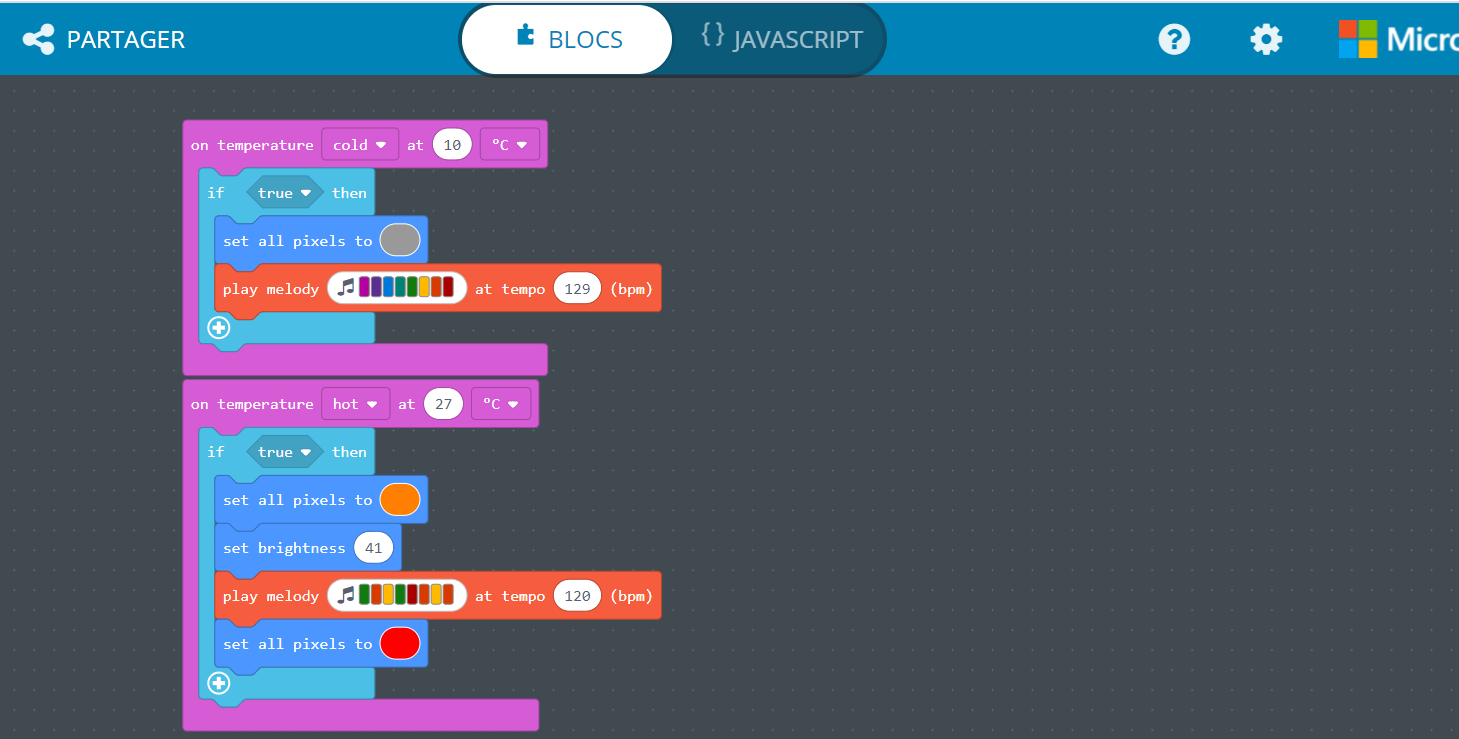The image size is (1459, 739).
Task: Select "set all pixels to" orange block text
Action: click(297, 500)
